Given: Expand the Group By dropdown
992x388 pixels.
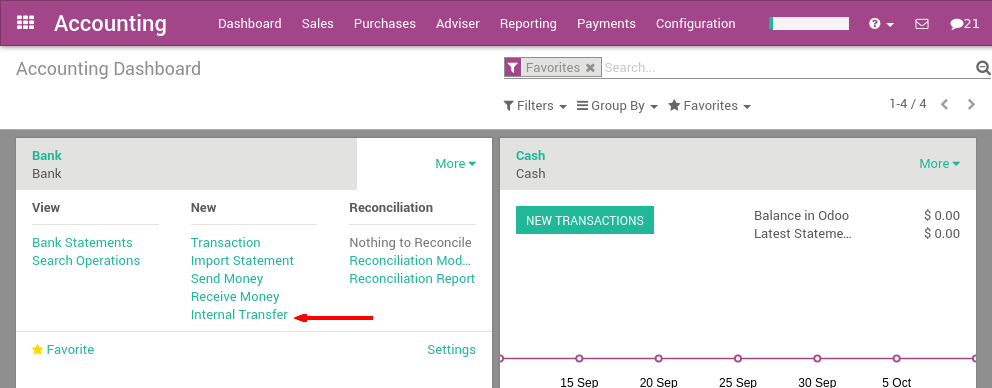Looking at the screenshot, I should [x=617, y=106].
